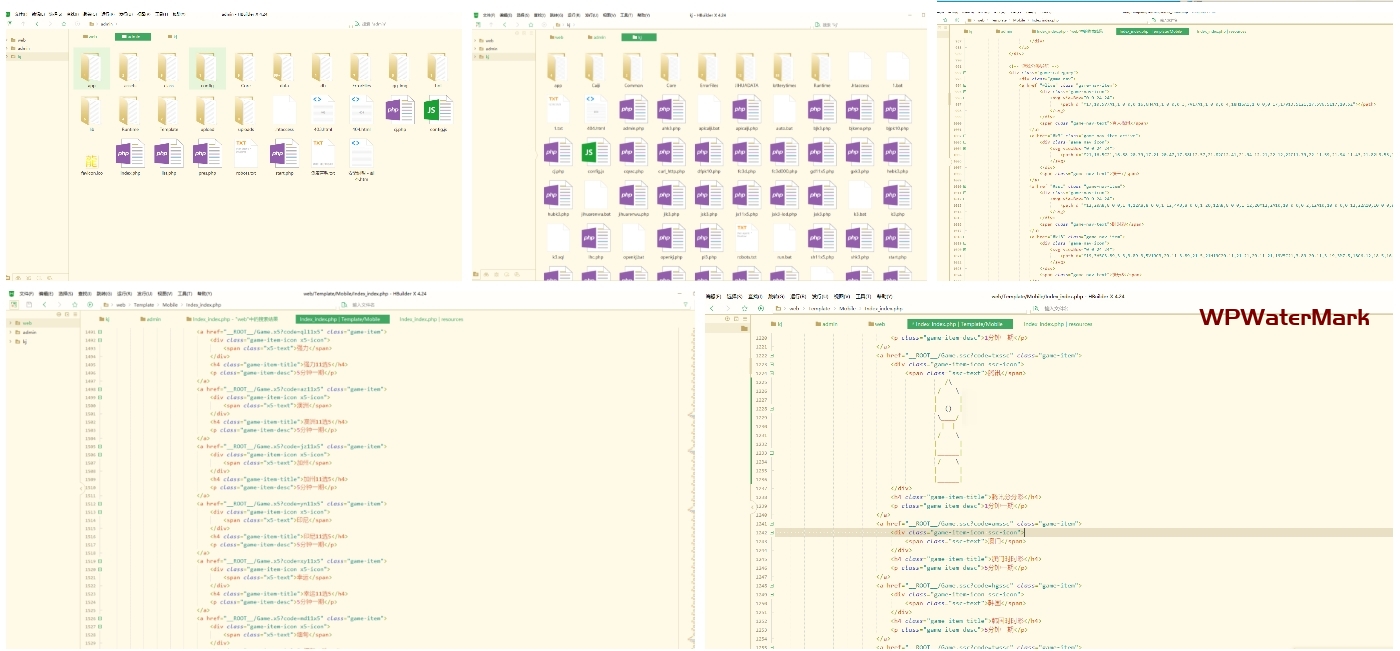Click the run button in bottom-left editor toolbar
The image size is (1400, 651).
pos(90,304)
